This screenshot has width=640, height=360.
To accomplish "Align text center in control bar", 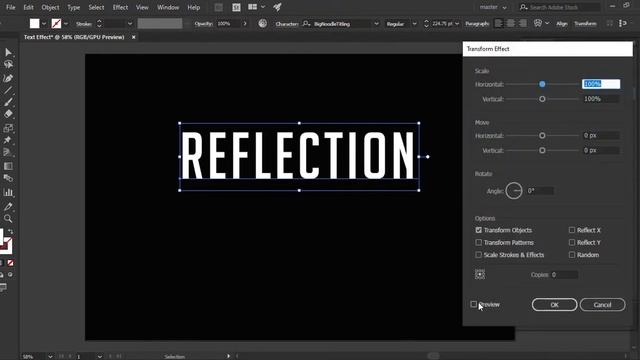I will 511,24.
